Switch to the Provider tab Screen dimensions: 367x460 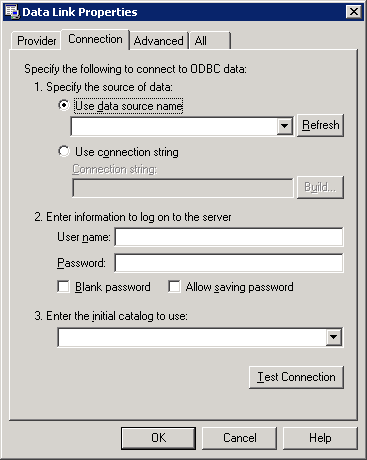(x=36, y=41)
